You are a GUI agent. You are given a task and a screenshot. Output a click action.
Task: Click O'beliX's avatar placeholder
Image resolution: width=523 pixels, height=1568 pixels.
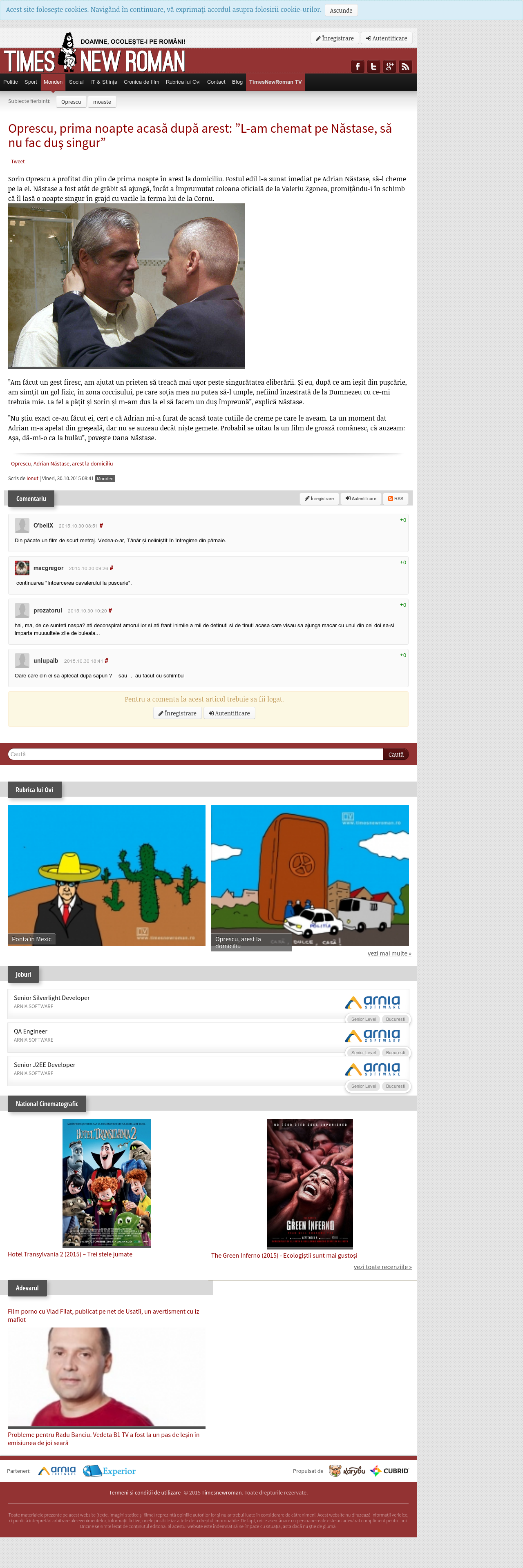tap(22, 525)
